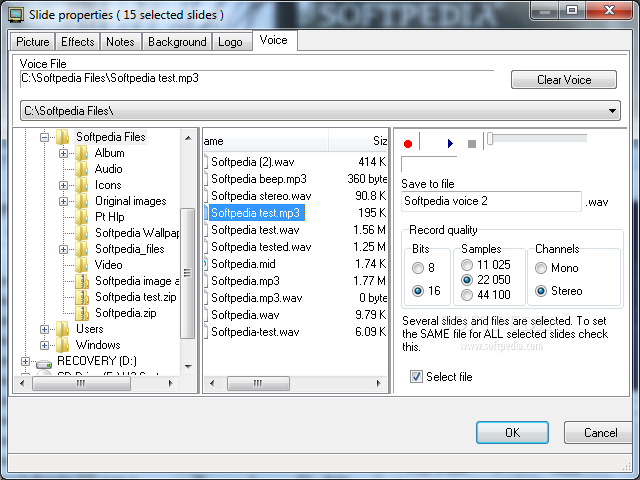Select the file Softpedia.mp3.wav
640x480 pixels.
pyautogui.click(x=257, y=298)
